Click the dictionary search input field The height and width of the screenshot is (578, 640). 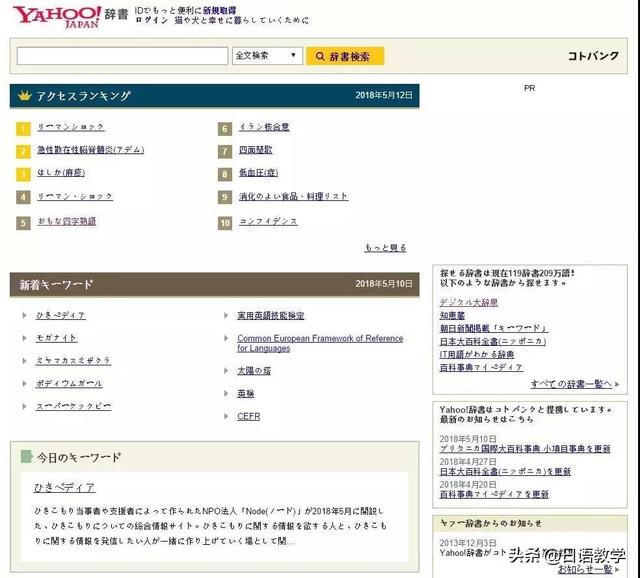pos(122,56)
